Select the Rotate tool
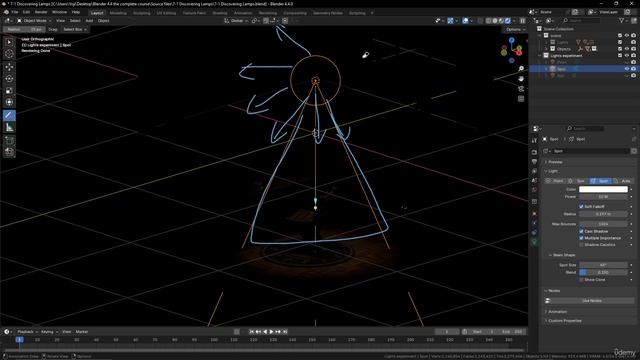 9,78
